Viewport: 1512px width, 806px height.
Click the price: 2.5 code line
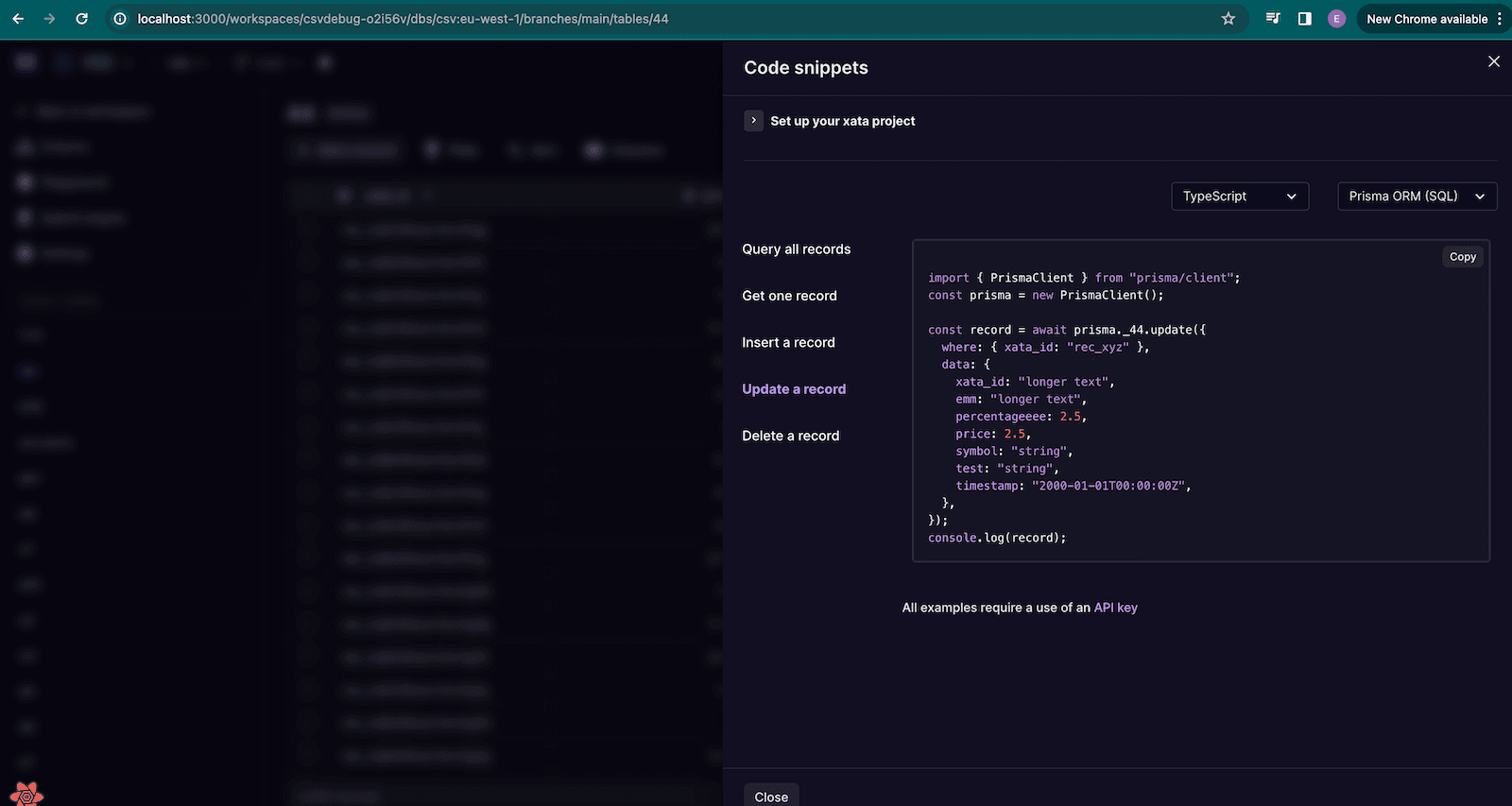[x=993, y=434]
